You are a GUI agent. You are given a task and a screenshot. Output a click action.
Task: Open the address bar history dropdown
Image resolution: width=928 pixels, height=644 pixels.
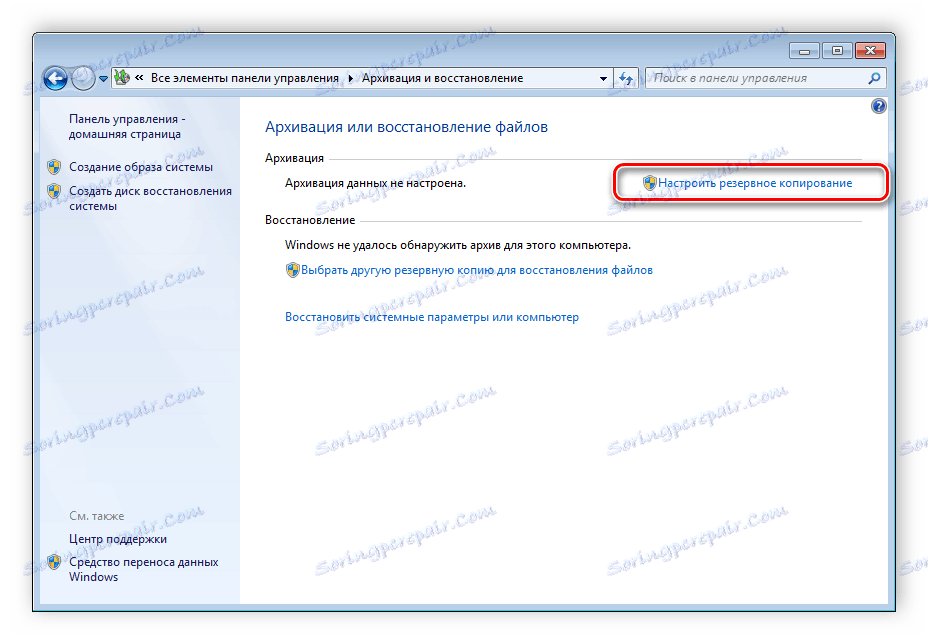(x=603, y=78)
